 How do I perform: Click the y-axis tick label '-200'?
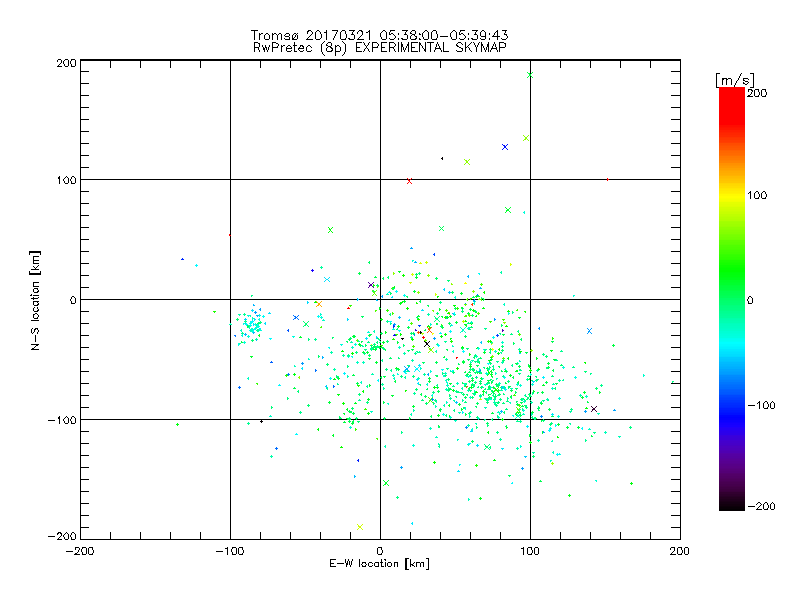click(x=62, y=536)
